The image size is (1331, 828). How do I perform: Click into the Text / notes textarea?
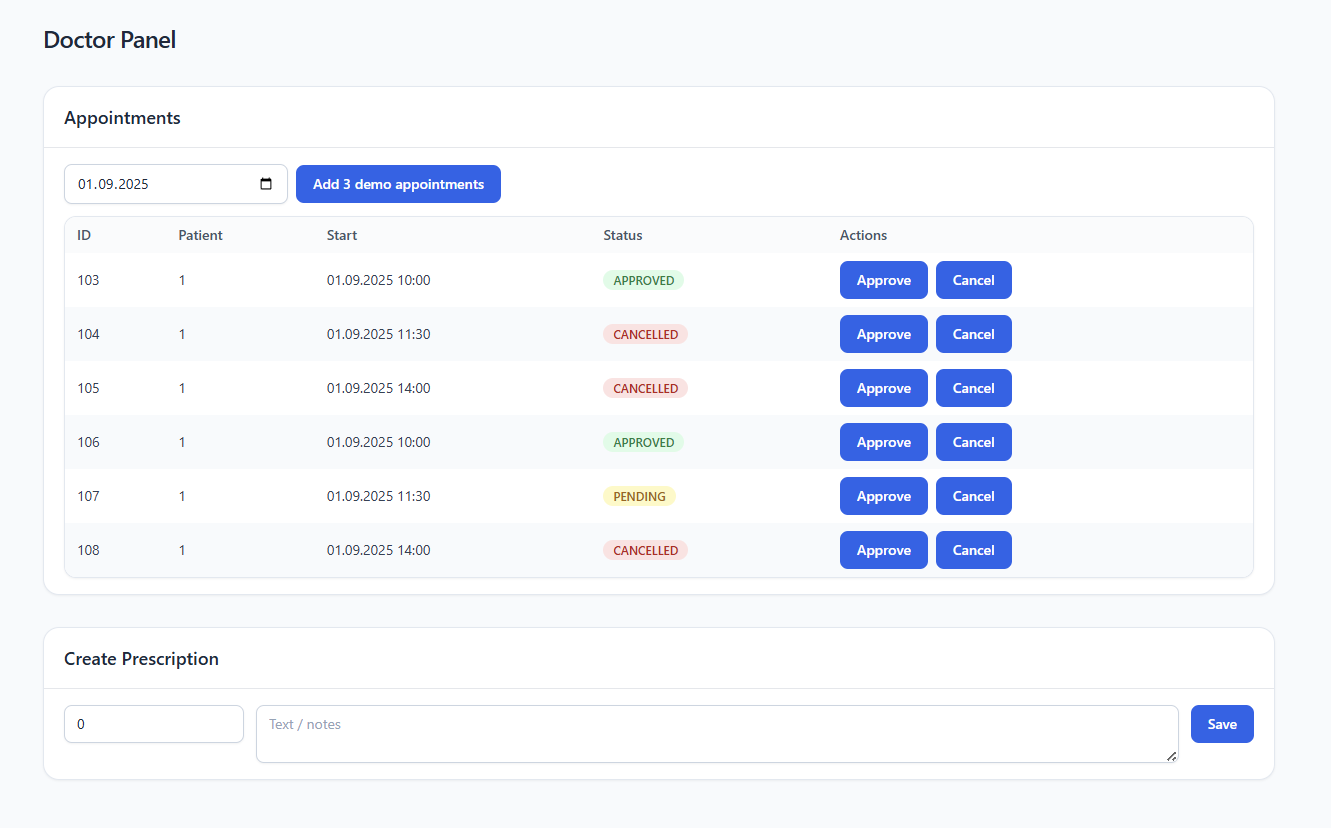[717, 734]
